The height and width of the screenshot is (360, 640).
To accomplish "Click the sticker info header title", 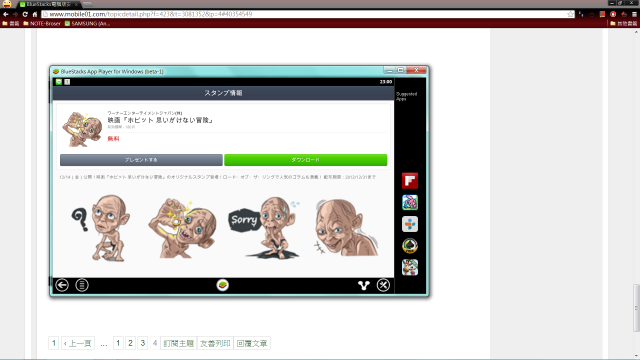I will [x=223, y=93].
